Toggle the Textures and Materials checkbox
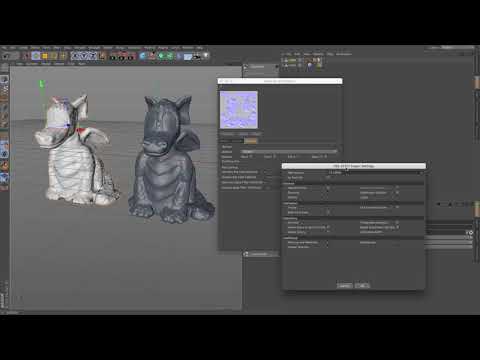This screenshot has height=360, width=480. 327,242
